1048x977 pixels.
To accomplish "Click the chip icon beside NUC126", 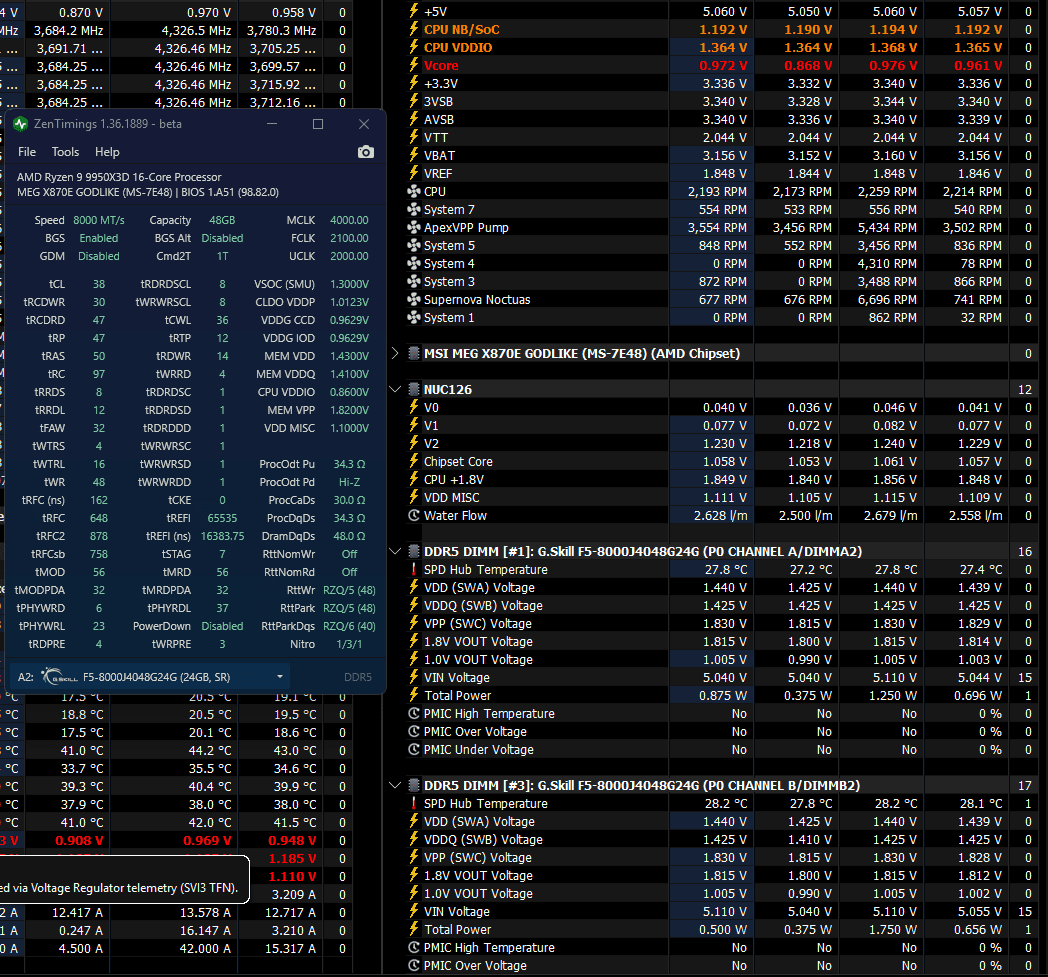I will (x=414, y=389).
